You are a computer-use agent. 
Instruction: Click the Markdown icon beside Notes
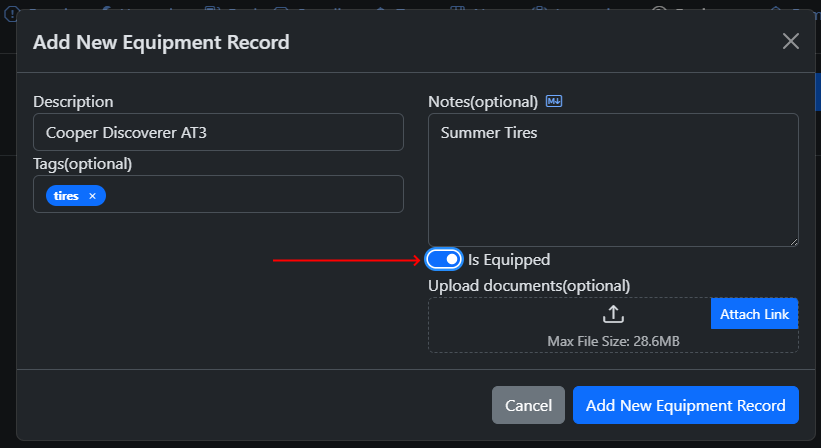click(554, 102)
